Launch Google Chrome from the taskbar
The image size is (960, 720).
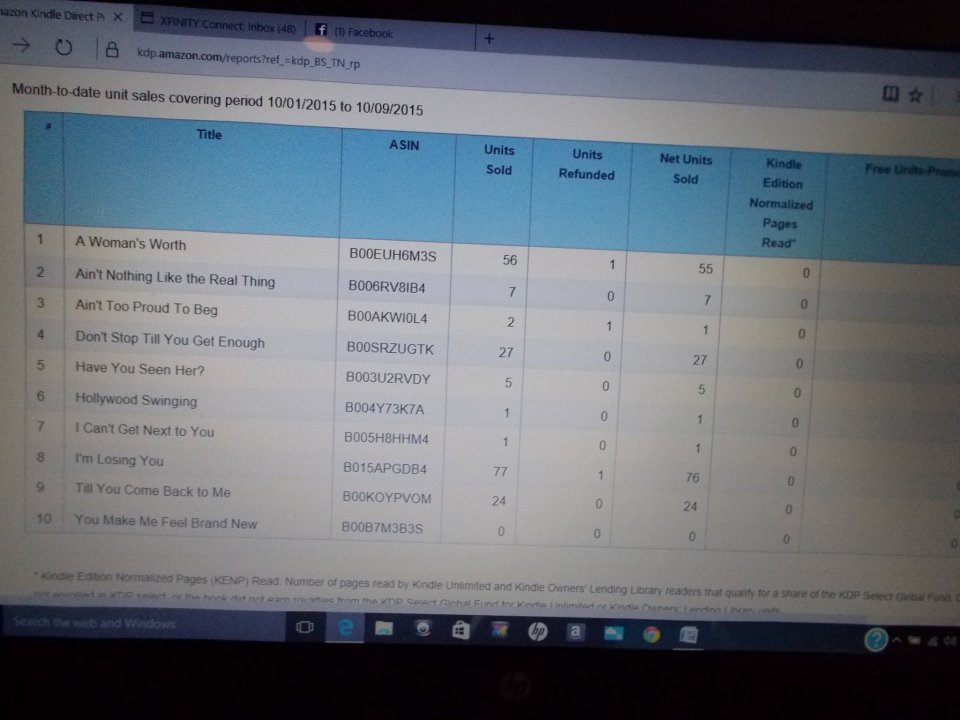click(651, 634)
